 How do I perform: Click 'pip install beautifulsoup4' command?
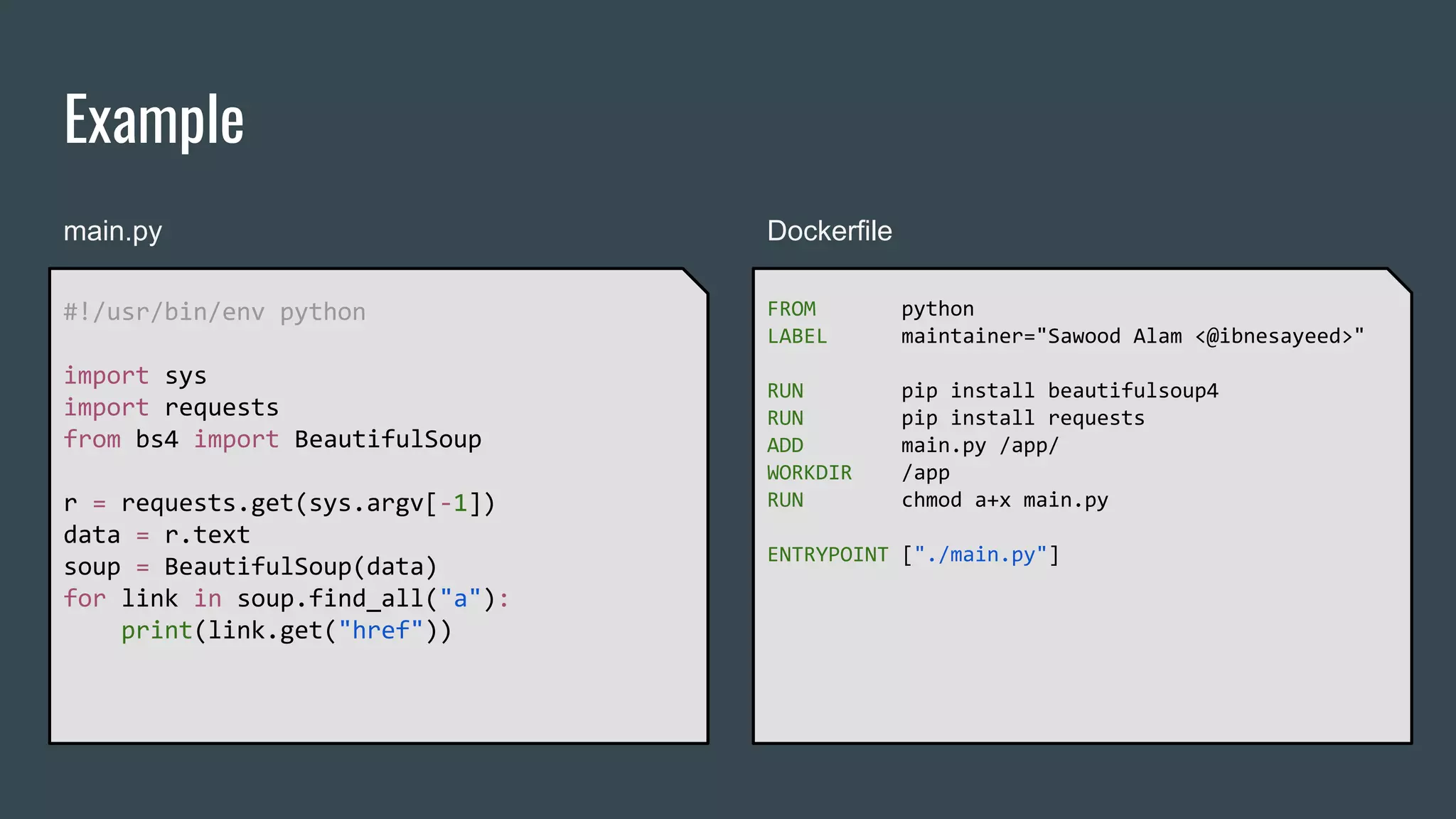pos(1060,391)
